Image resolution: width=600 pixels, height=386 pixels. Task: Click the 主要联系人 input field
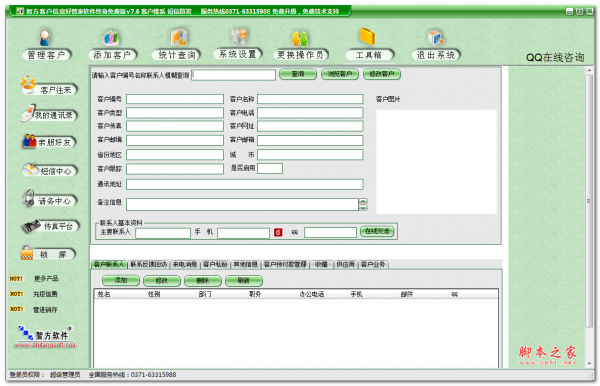point(163,233)
